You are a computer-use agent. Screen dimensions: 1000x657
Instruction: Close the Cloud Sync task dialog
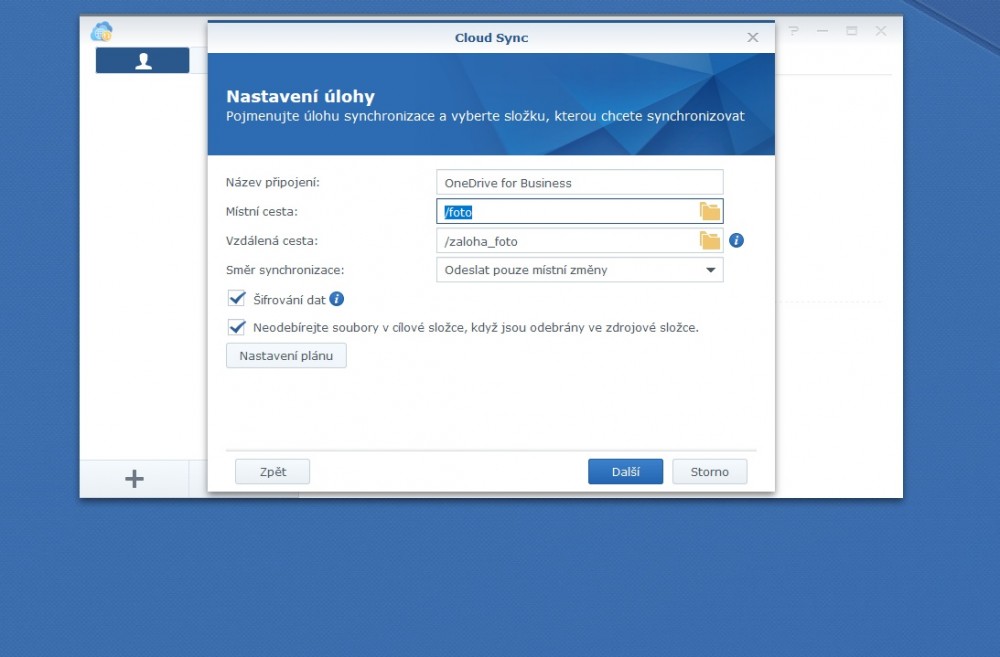click(753, 37)
